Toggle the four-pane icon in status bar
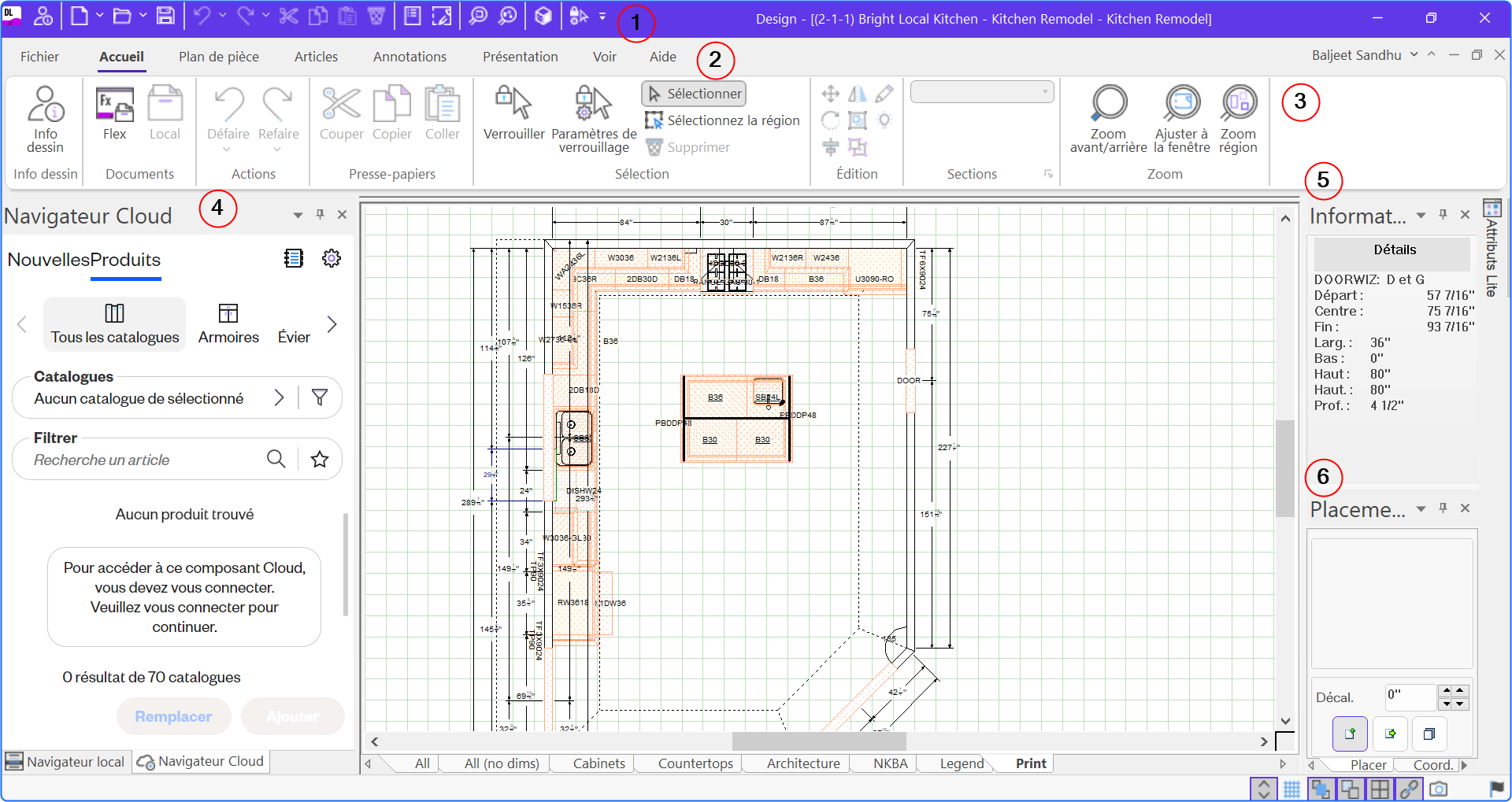Viewport: 1512px width, 802px height. (1380, 789)
